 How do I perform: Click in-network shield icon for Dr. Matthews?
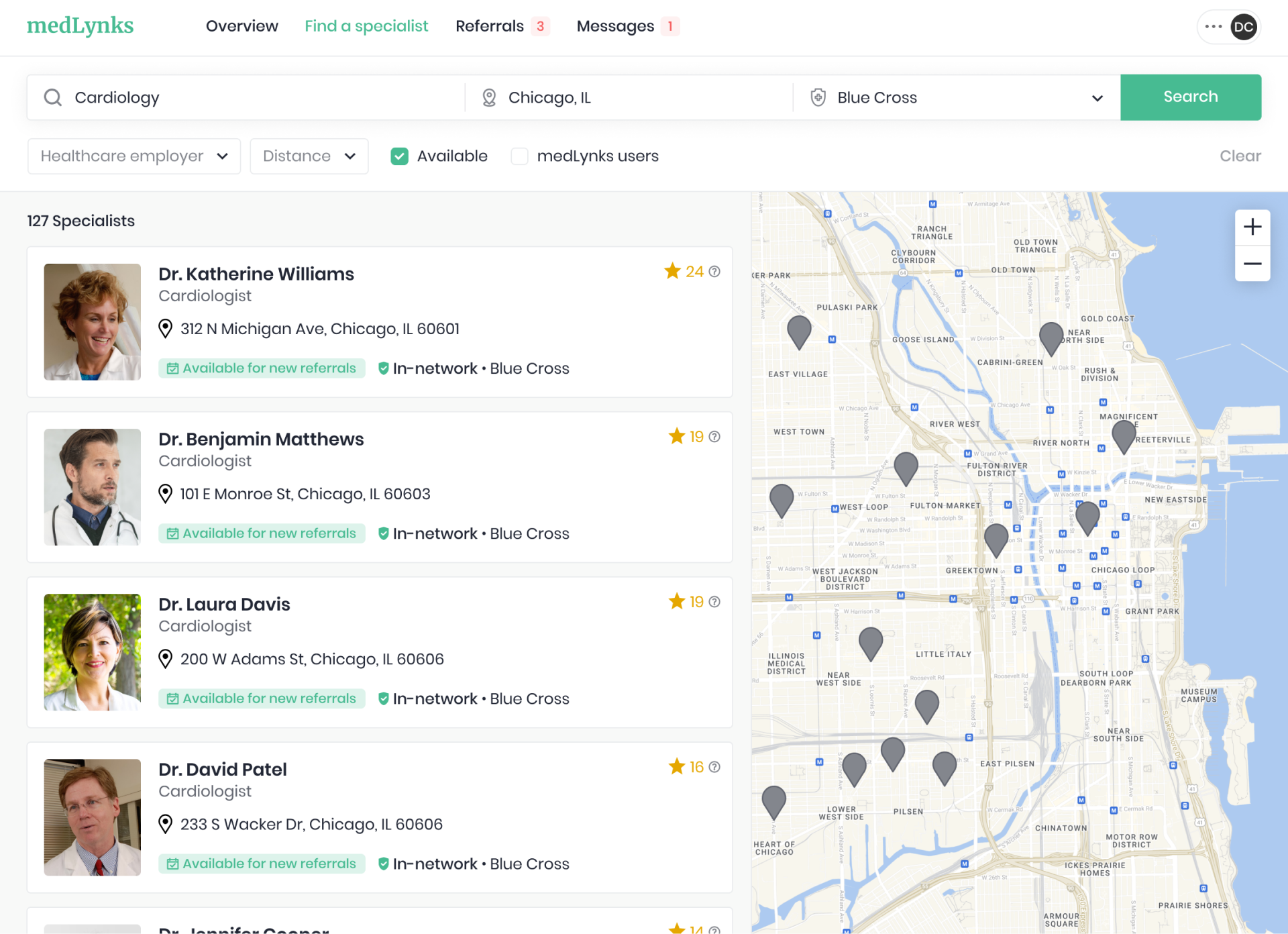[x=384, y=533]
